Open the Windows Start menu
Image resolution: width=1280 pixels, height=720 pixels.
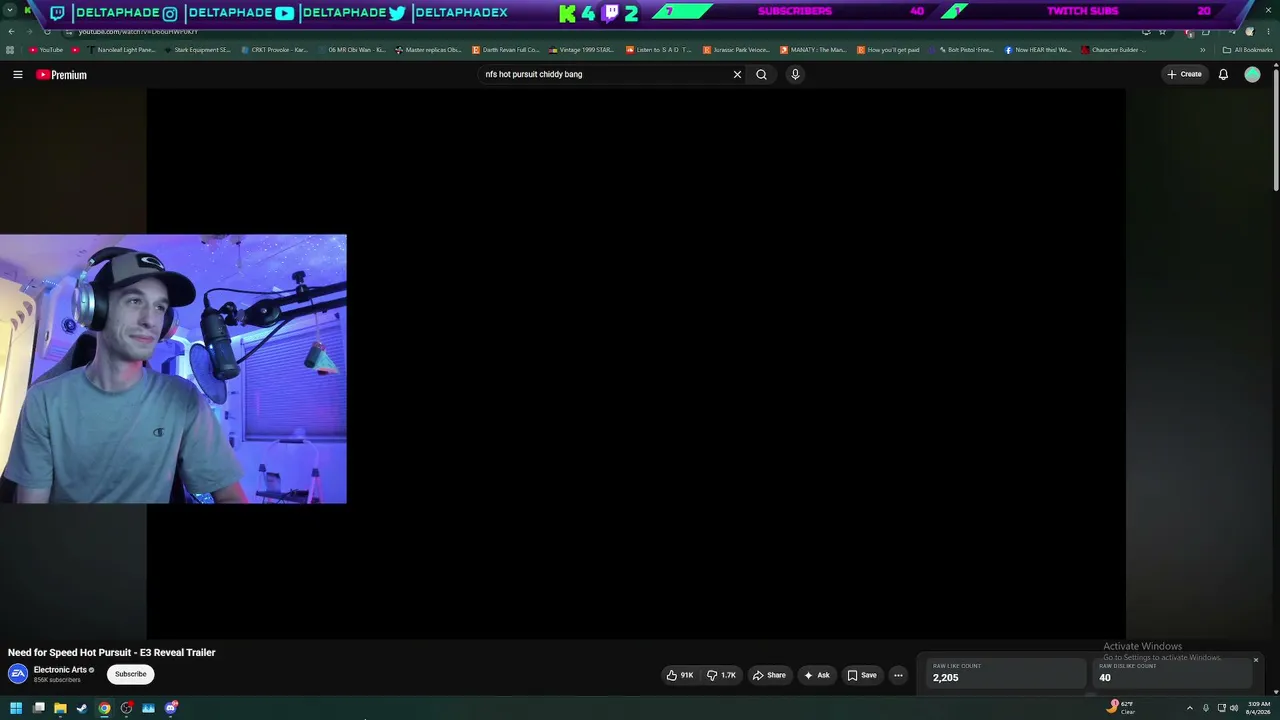click(16, 708)
